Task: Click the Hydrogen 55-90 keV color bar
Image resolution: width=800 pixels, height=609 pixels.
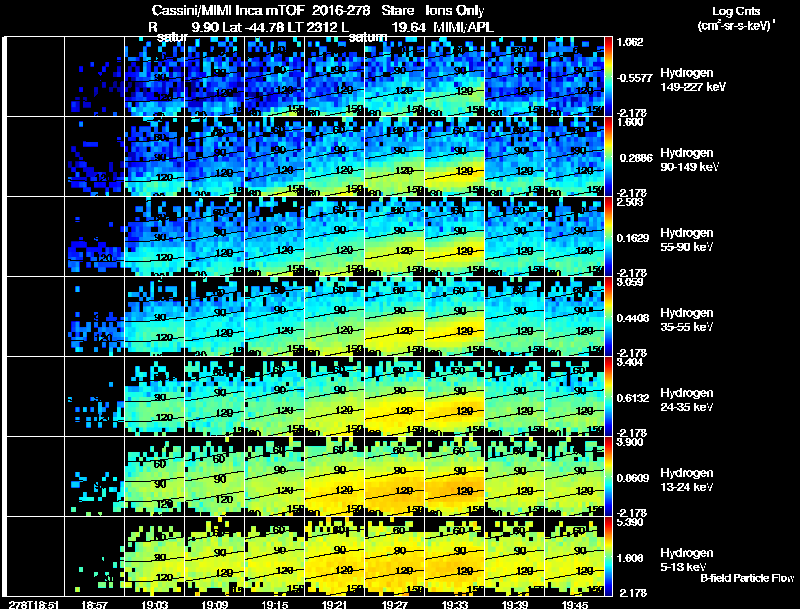Action: coord(608,237)
